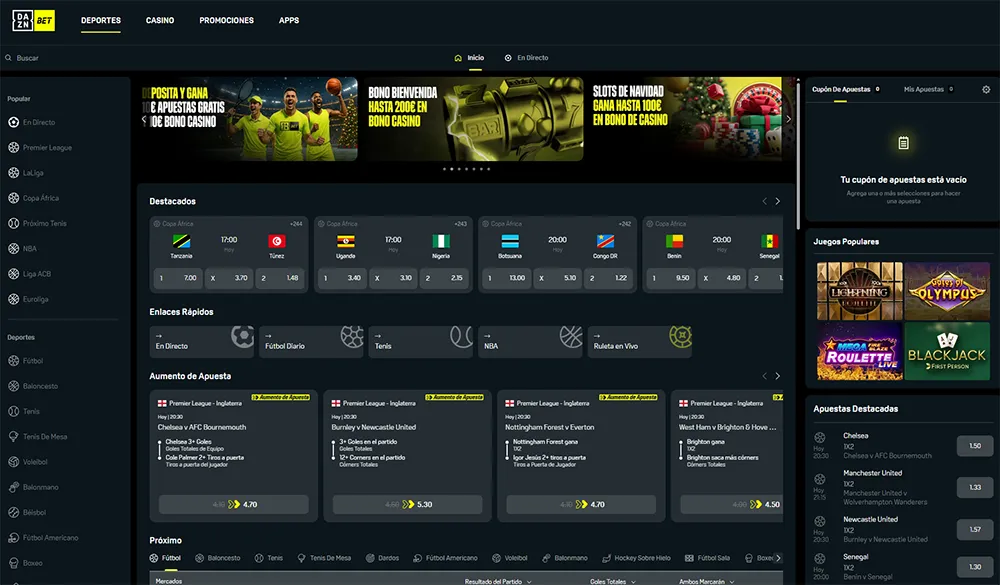Screen dimensions: 1000x585
Task: Click the Buscar search field
Action: [x=64, y=58]
